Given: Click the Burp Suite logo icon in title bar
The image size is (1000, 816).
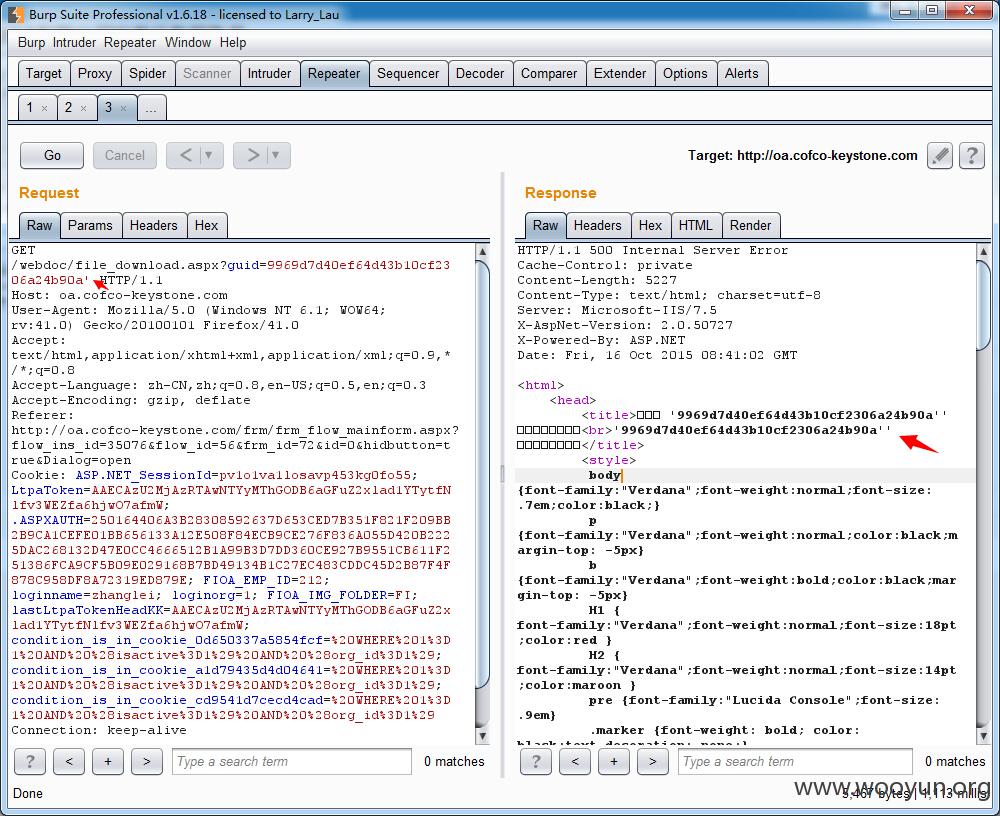Looking at the screenshot, I should (15, 14).
